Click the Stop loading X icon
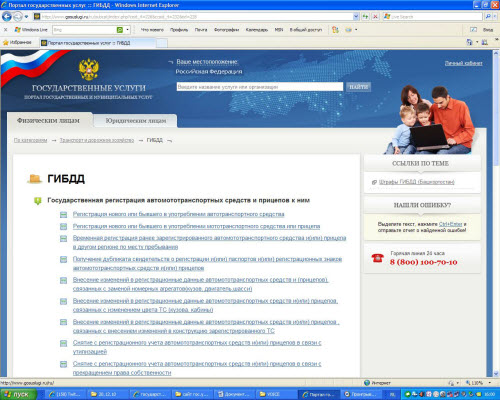Screen dimensions: 500x400 pos(375,16)
